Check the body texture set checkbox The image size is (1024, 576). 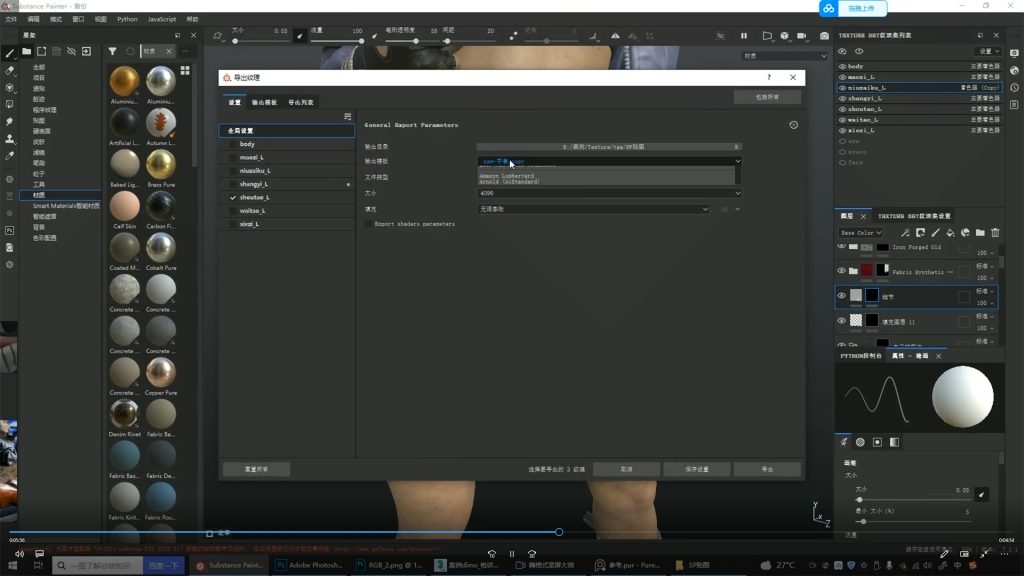(x=233, y=144)
